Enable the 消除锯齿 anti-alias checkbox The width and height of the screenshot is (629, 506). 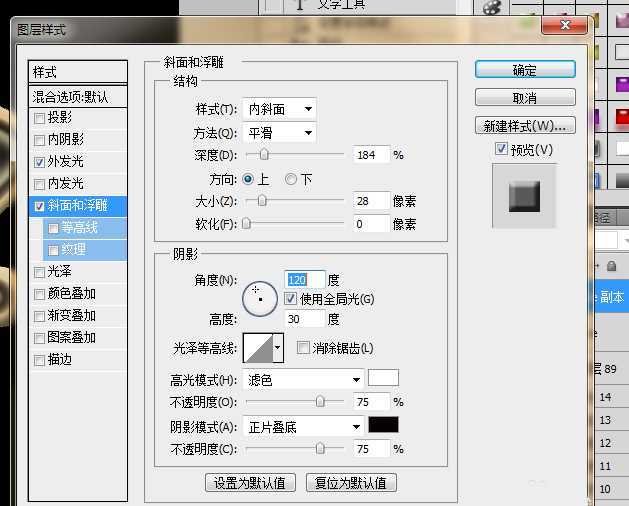(304, 348)
